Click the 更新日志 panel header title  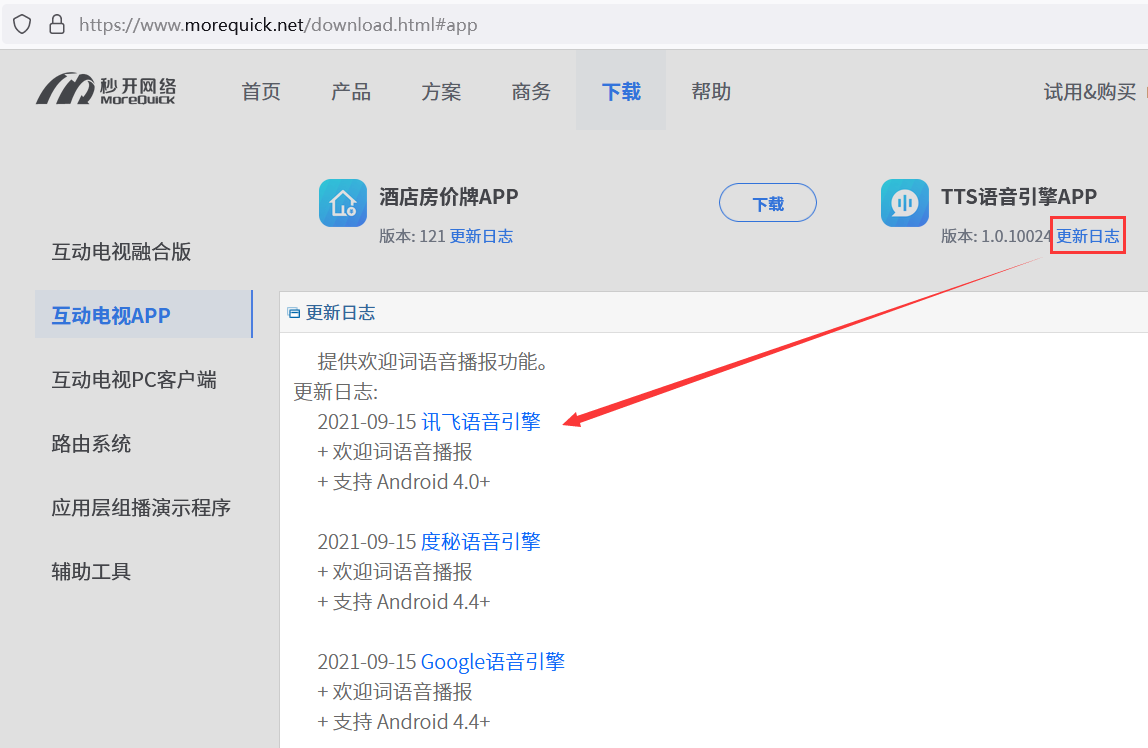point(340,313)
